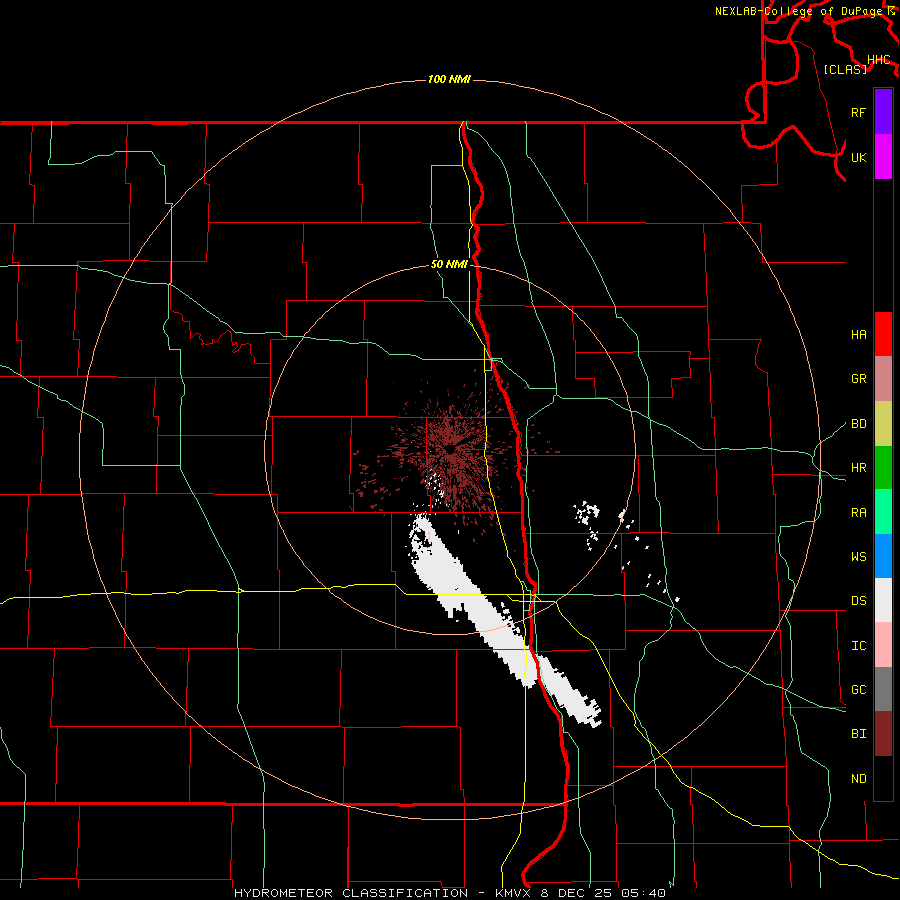Click the RF purple legend swatch

coord(883,112)
